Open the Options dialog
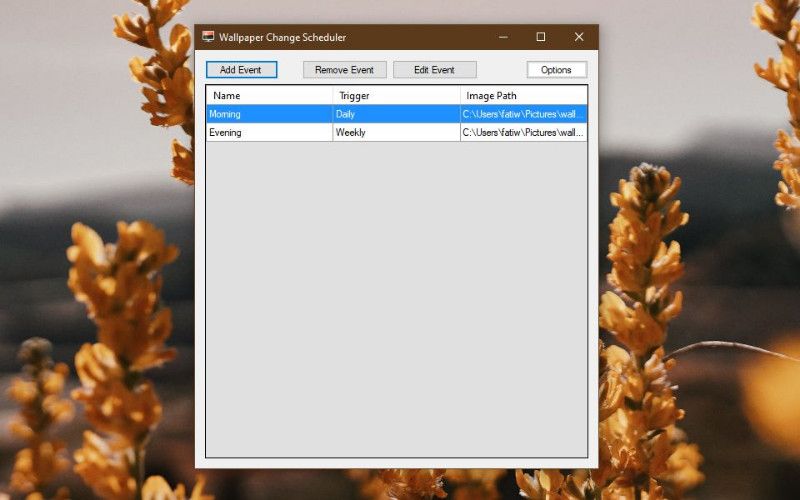The height and width of the screenshot is (500, 800). pos(556,70)
